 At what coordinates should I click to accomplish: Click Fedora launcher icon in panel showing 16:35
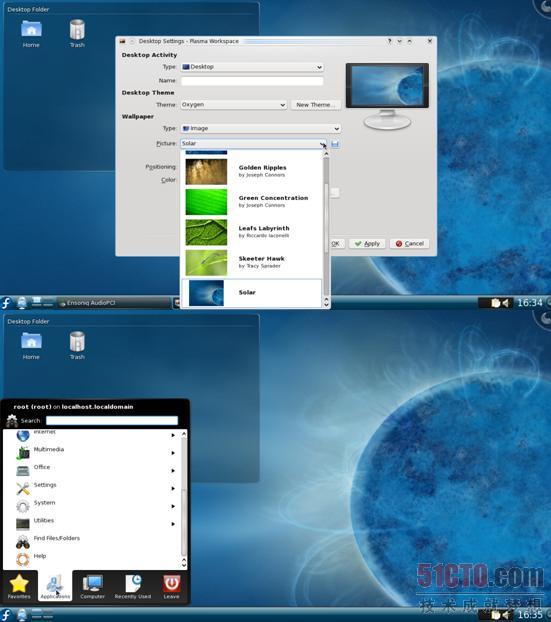pos(6,615)
